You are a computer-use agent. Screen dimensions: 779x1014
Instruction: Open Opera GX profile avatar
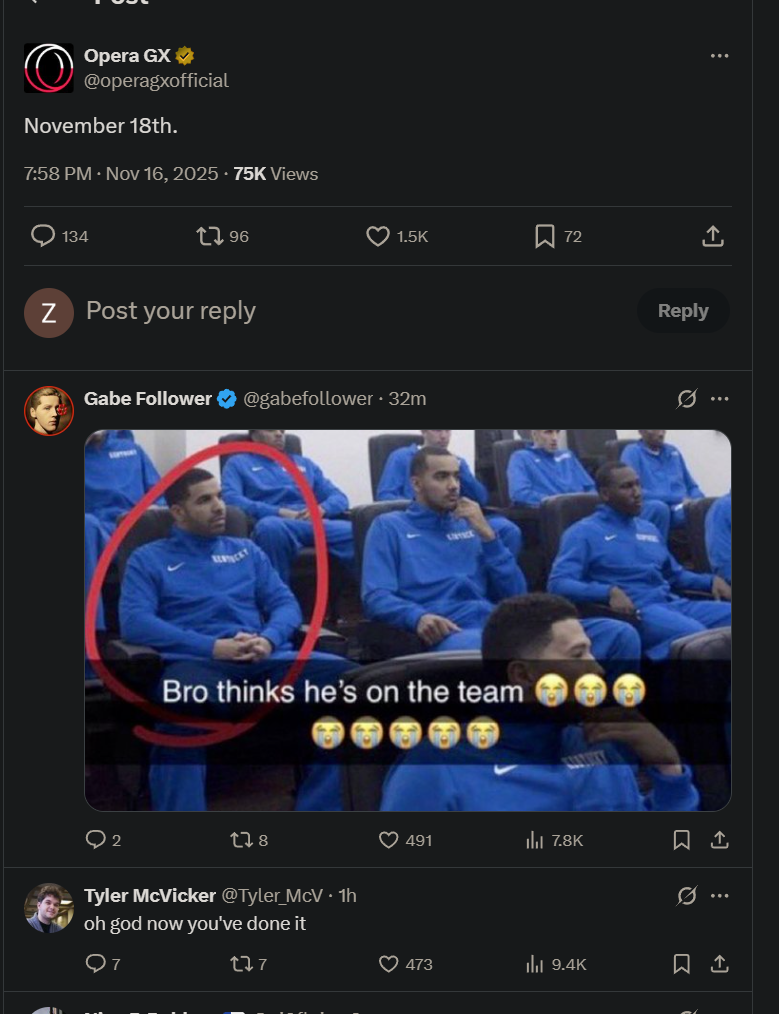pyautogui.click(x=48, y=68)
